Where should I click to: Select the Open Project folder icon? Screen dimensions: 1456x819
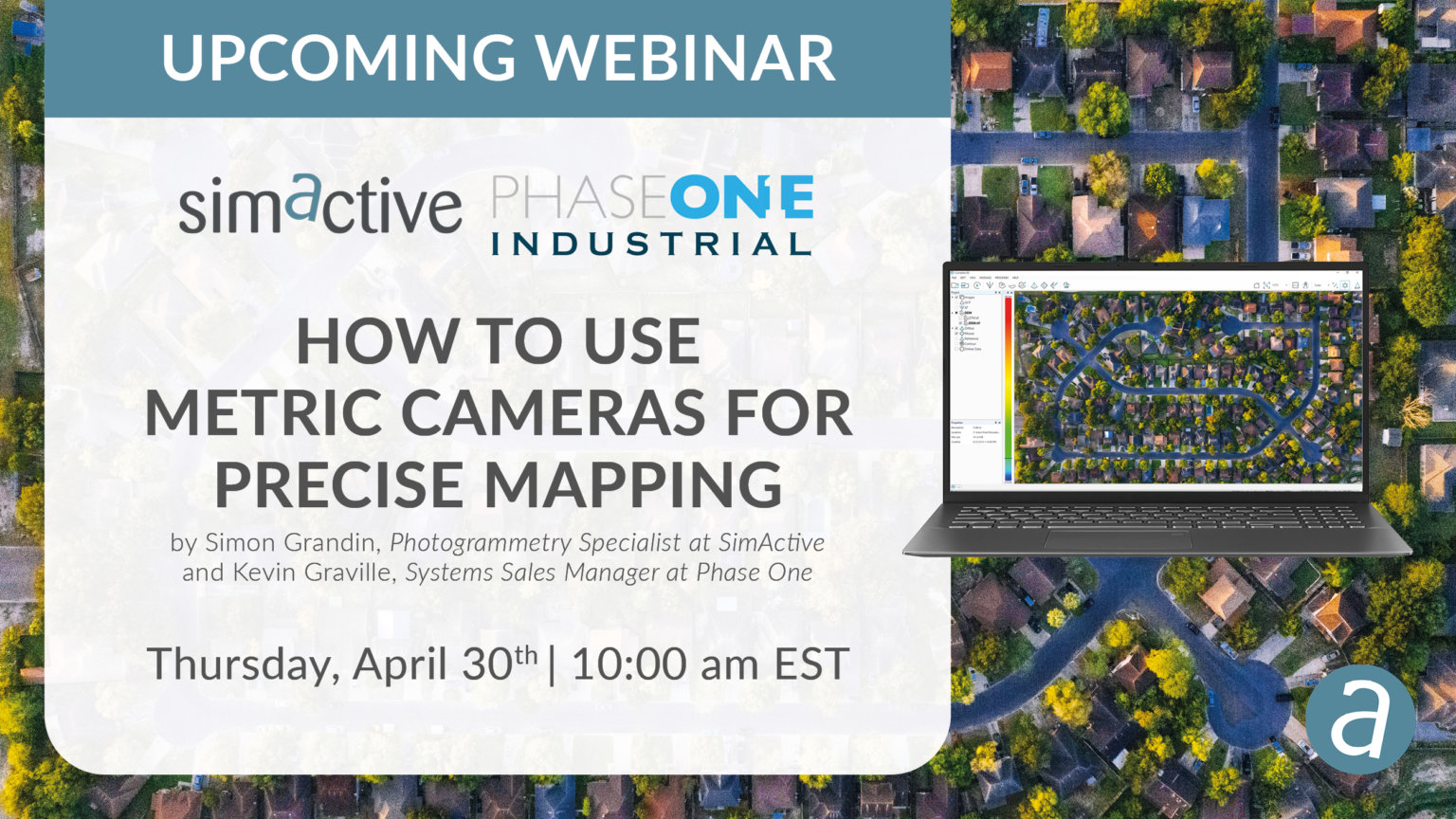965,285
